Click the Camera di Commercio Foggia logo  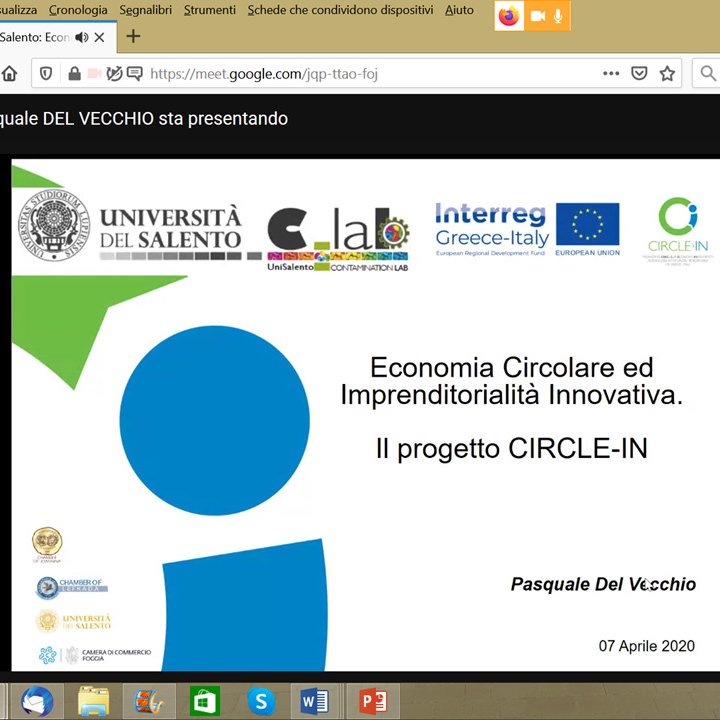(x=95, y=655)
